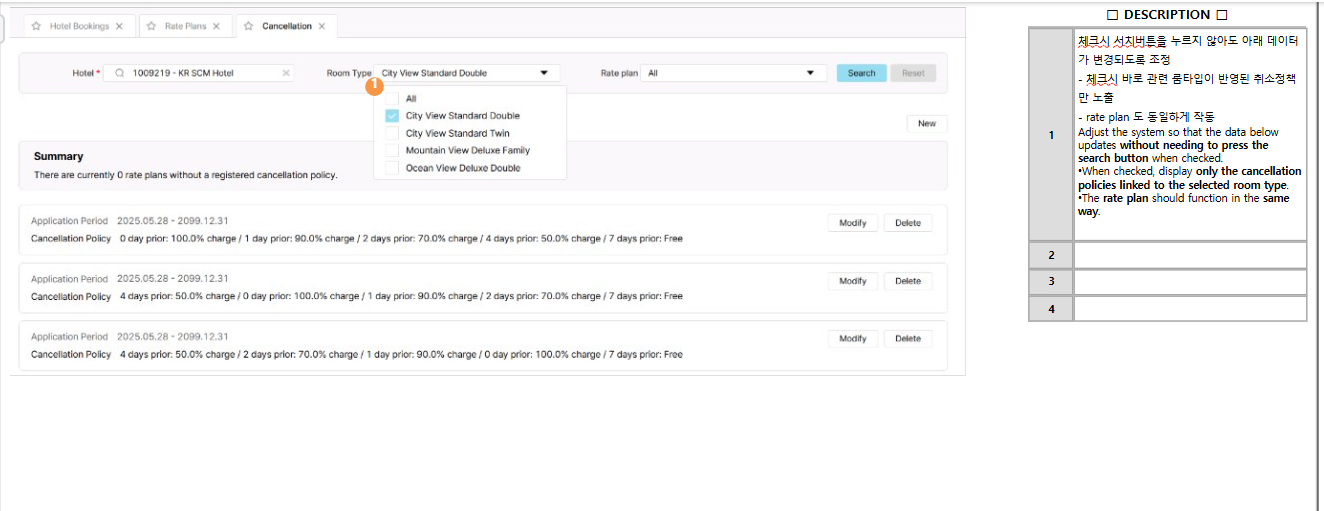The width and height of the screenshot is (1324, 511).
Task: Click the star icon on Rate Plans tab
Action: click(x=151, y=26)
